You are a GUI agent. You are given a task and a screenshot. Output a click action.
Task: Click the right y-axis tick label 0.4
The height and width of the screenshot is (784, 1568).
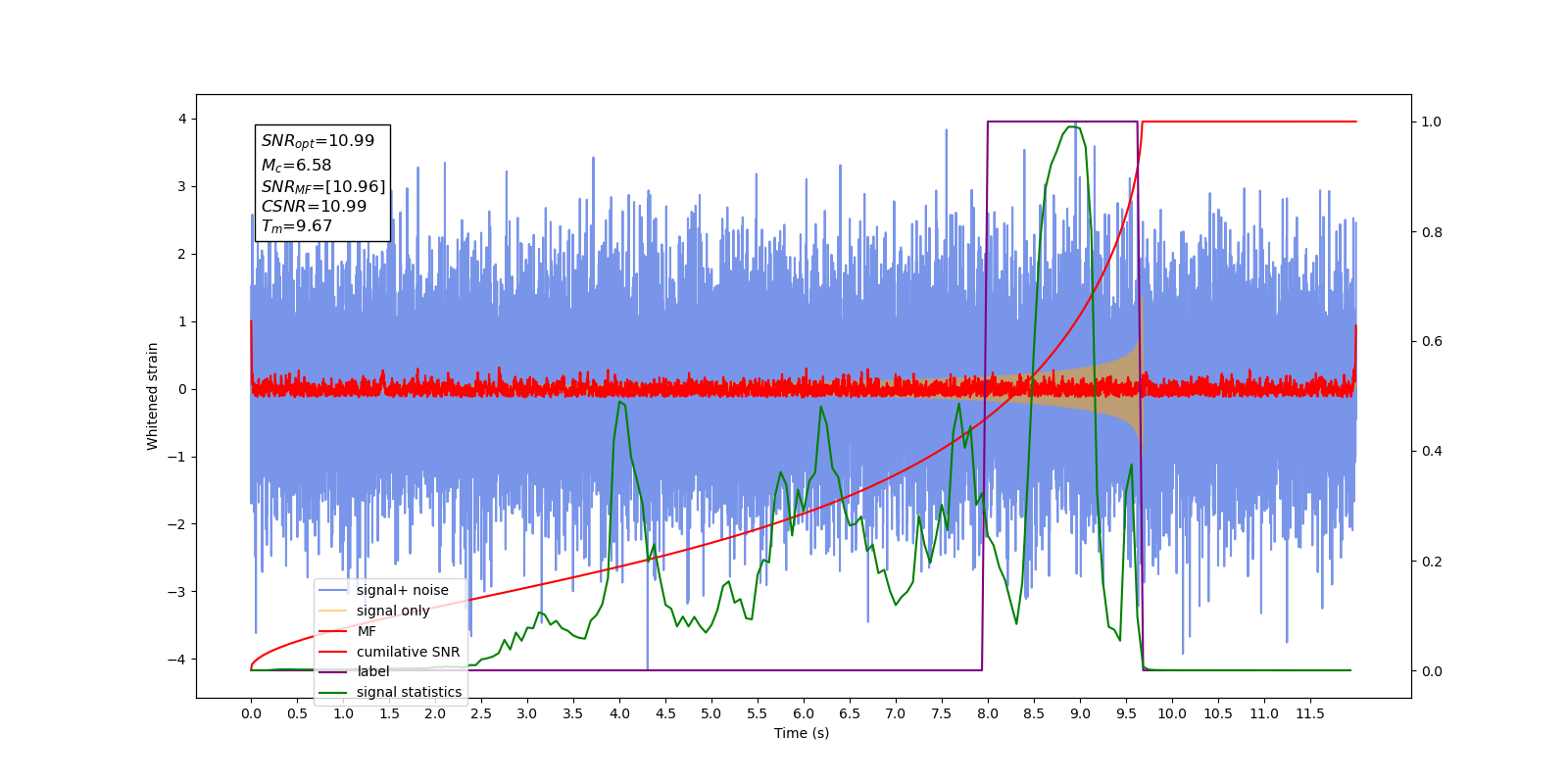pyautogui.click(x=1432, y=452)
